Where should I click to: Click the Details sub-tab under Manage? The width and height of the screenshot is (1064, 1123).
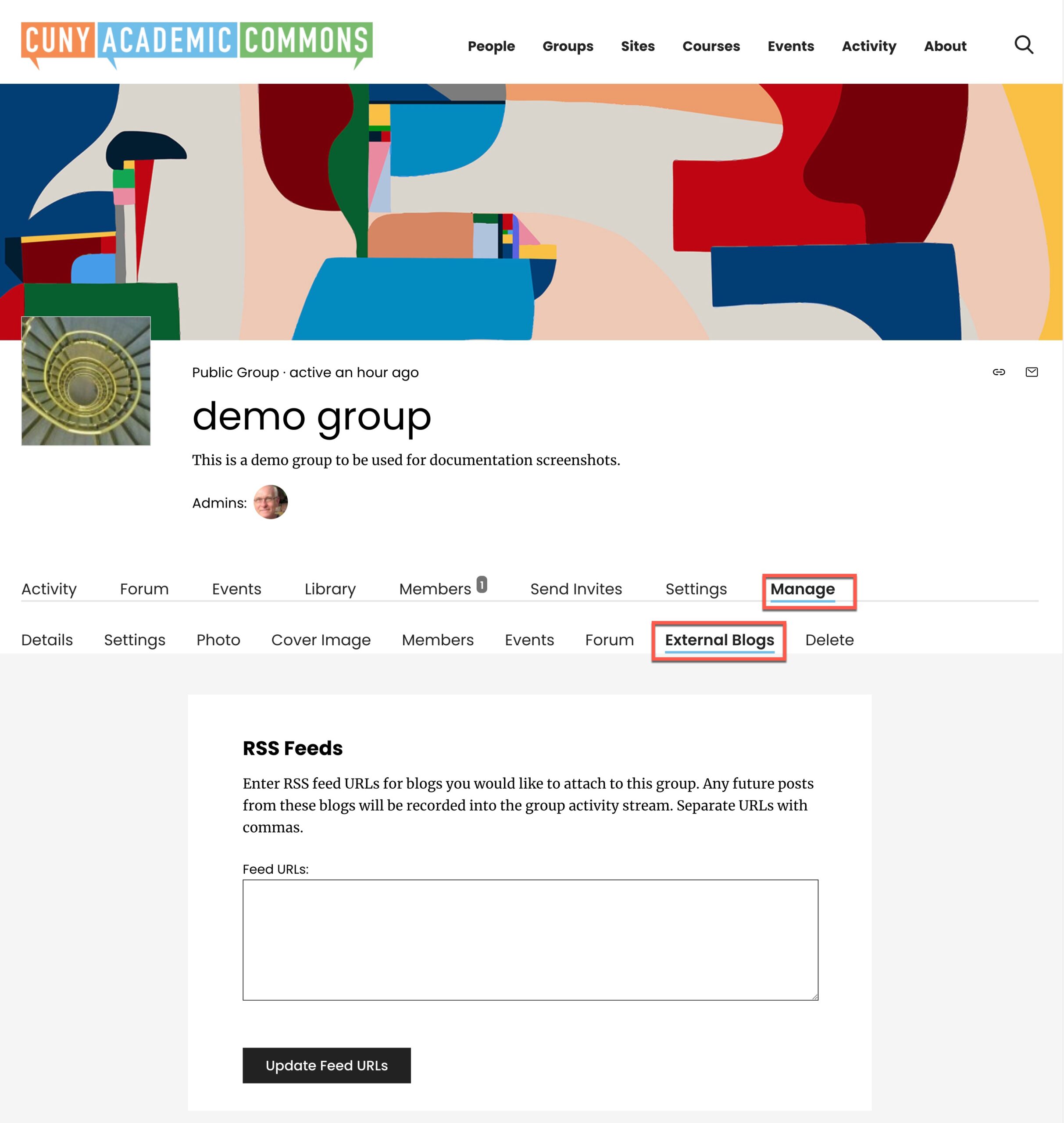[x=47, y=640]
